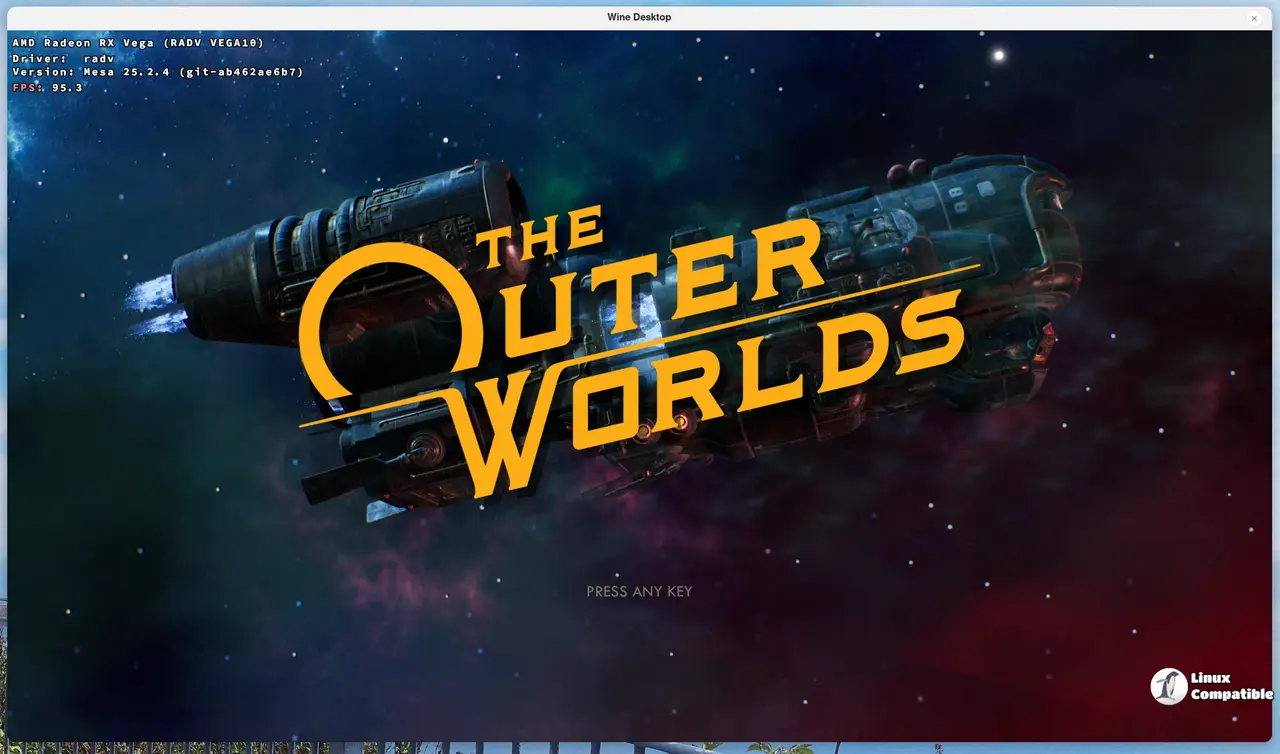The height and width of the screenshot is (754, 1280).
Task: Click the AMD Radeon RX Vega overlay line
Action: 138,43
